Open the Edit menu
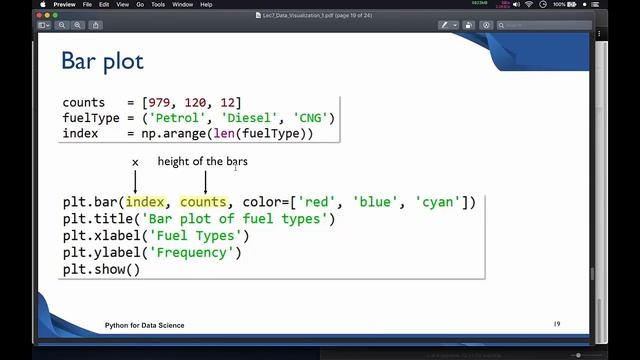The image size is (640, 360). (104, 4)
